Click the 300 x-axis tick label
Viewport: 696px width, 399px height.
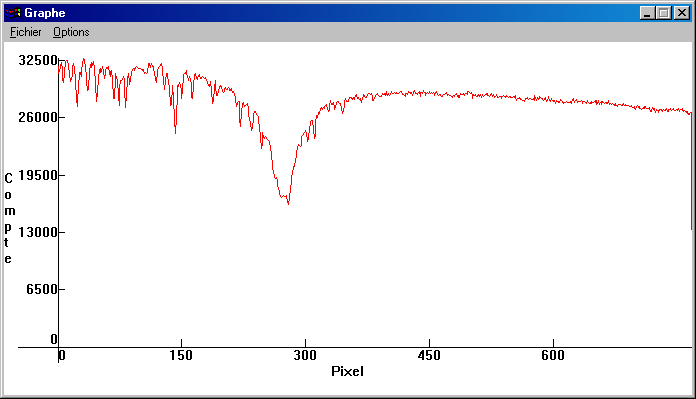(305, 356)
